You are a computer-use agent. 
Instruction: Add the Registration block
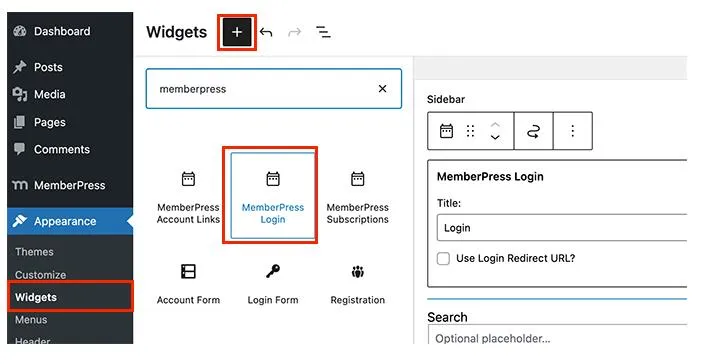[358, 284]
